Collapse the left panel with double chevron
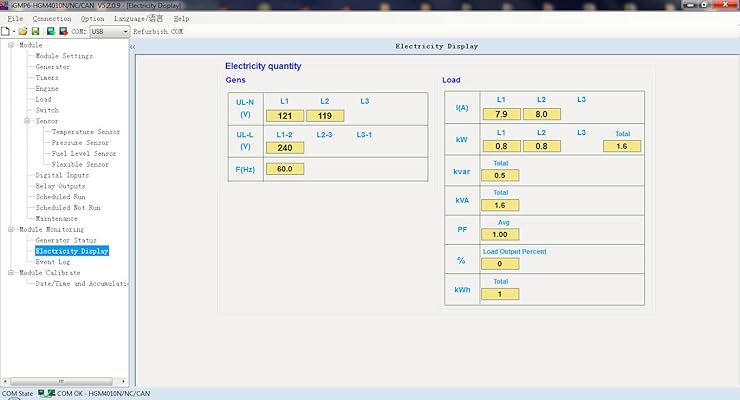 133,47
